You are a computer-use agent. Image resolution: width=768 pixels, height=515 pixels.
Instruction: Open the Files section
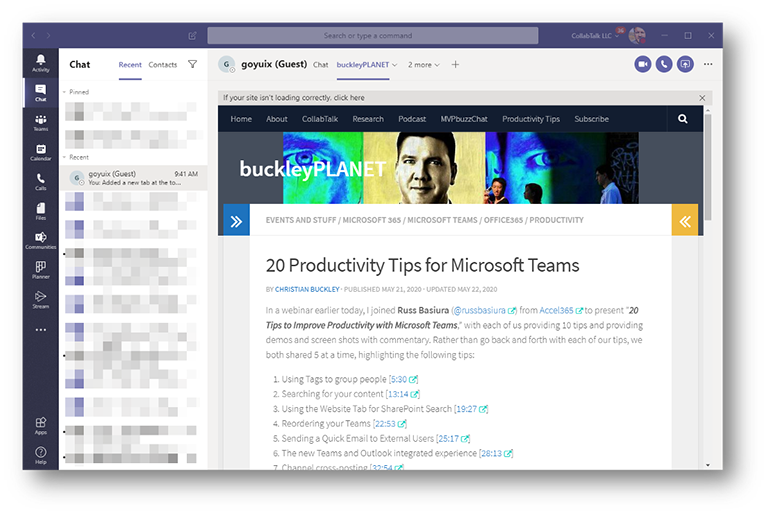pyautogui.click(x=41, y=211)
